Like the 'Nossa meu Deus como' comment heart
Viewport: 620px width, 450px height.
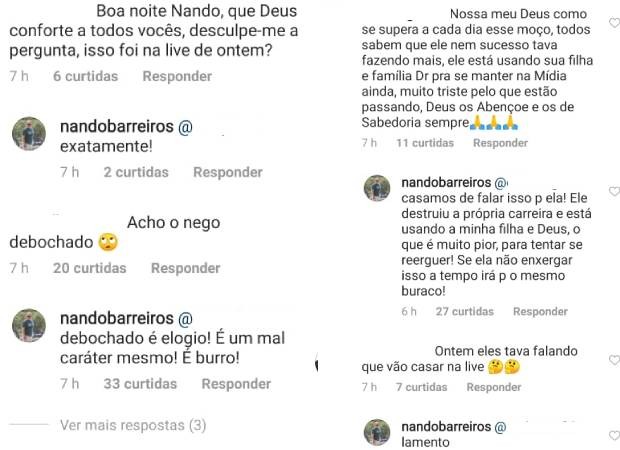[x=614, y=23]
